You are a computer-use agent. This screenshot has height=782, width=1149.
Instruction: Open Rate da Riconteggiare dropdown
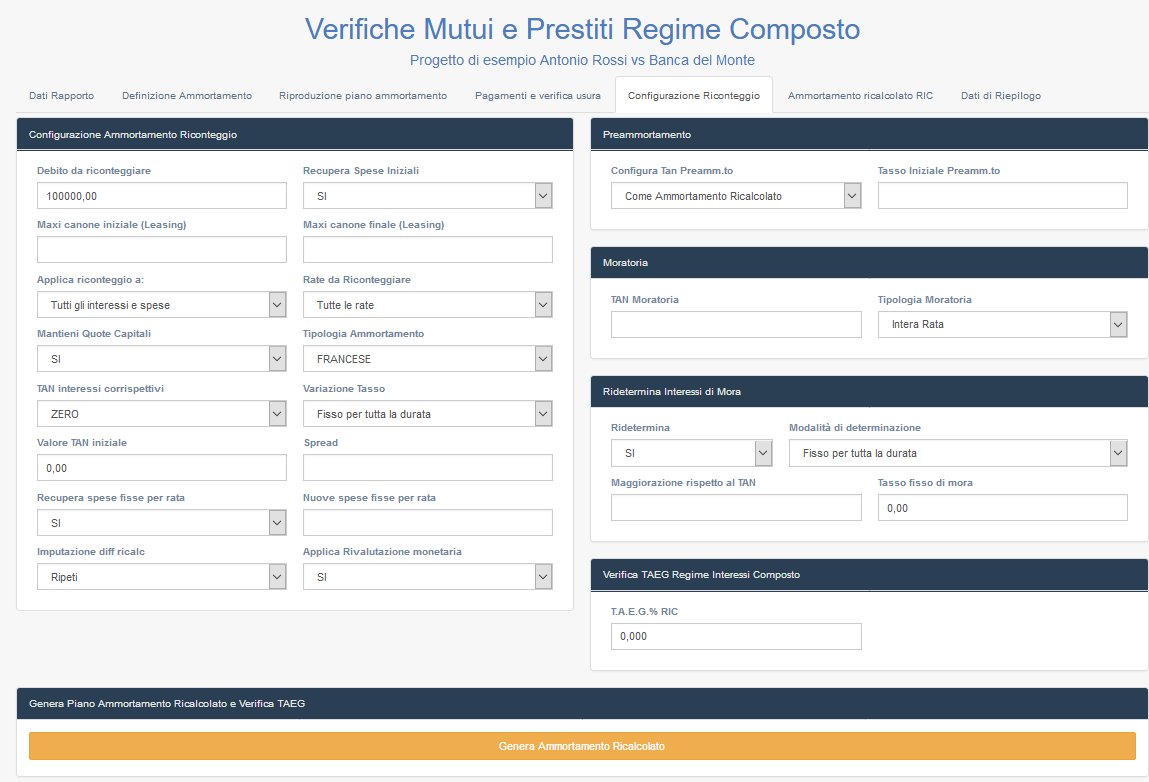pos(428,305)
